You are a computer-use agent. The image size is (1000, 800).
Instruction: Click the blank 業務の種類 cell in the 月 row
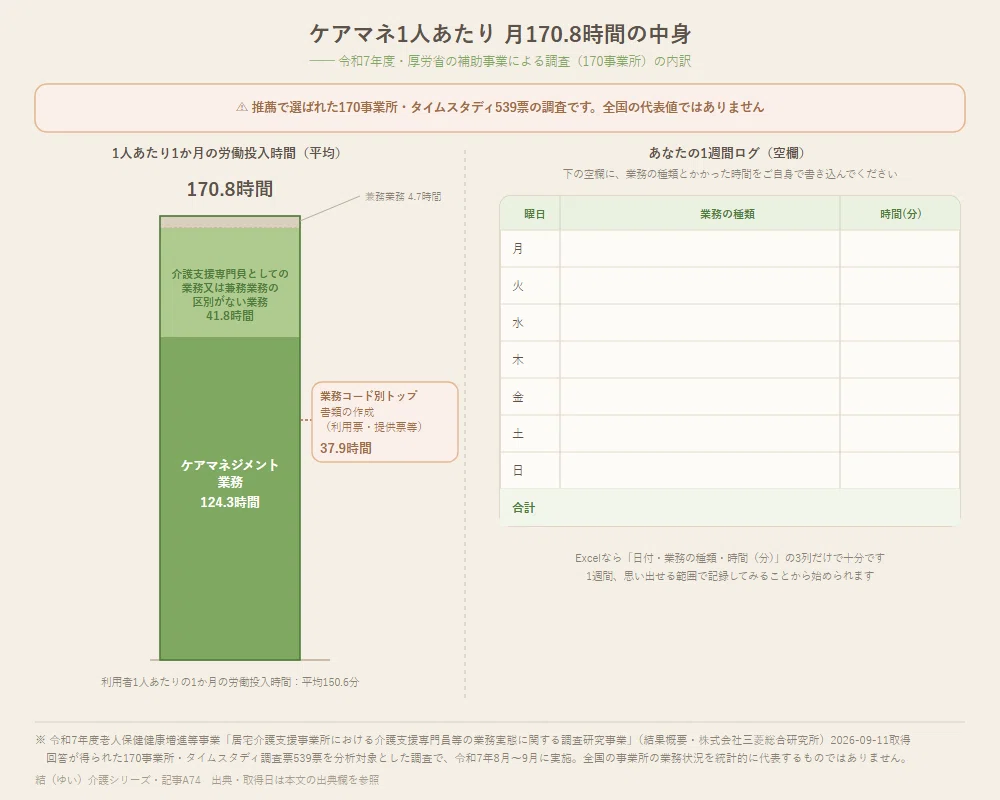[700, 249]
